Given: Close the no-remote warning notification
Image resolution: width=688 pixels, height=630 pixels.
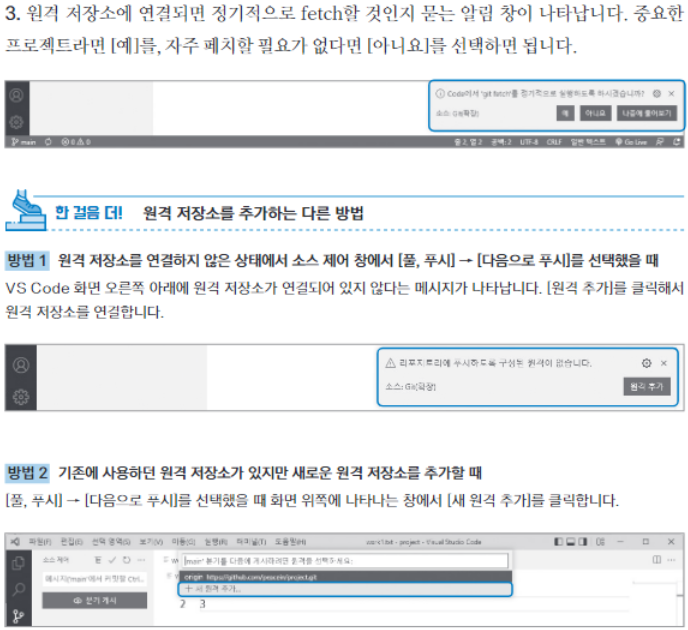Looking at the screenshot, I should [664, 363].
